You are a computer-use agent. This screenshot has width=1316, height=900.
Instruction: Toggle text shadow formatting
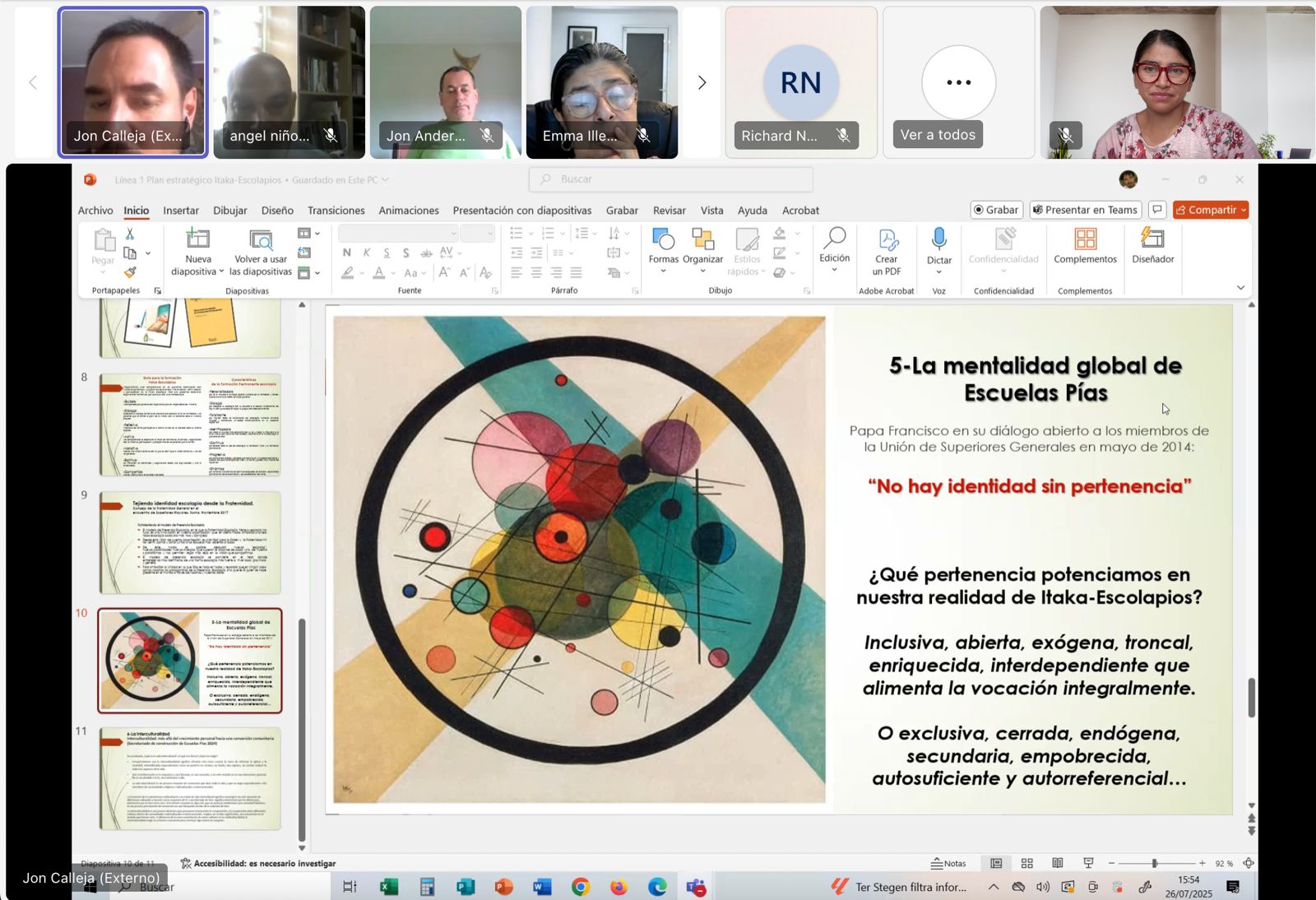click(x=406, y=253)
